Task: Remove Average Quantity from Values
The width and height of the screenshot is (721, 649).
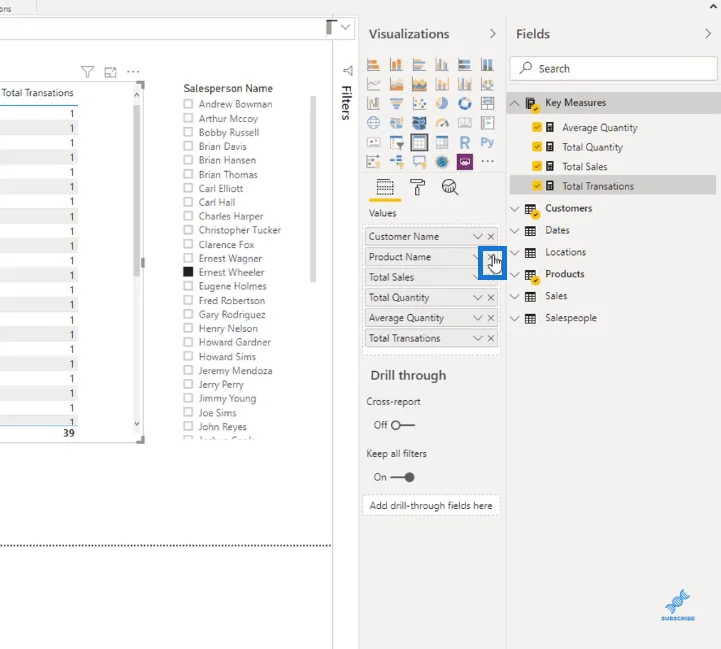Action: click(x=491, y=318)
